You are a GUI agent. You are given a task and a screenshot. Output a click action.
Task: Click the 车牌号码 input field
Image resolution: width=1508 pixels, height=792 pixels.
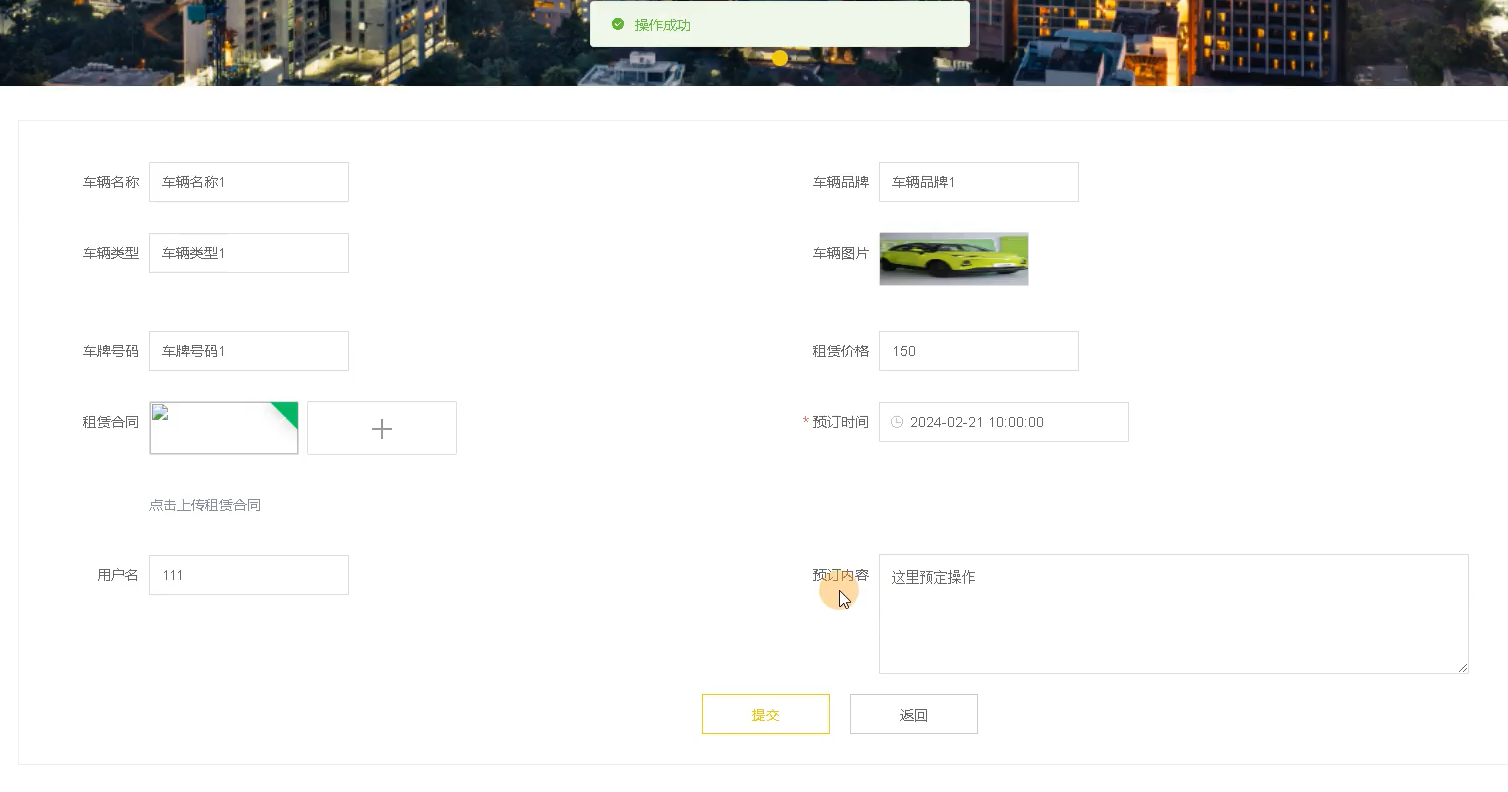click(x=249, y=351)
